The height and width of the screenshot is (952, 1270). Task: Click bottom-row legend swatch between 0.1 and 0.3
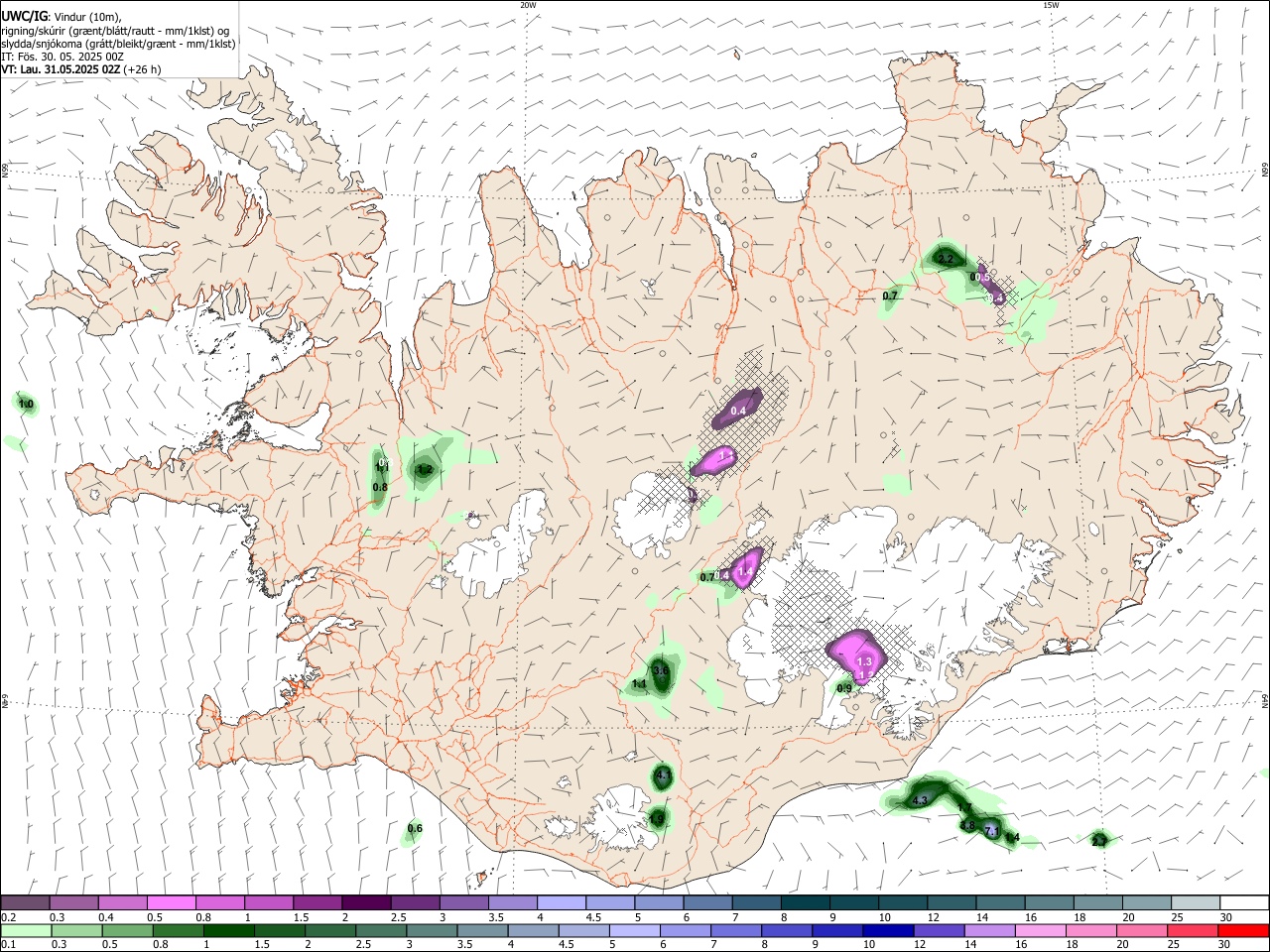pyautogui.click(x=27, y=931)
